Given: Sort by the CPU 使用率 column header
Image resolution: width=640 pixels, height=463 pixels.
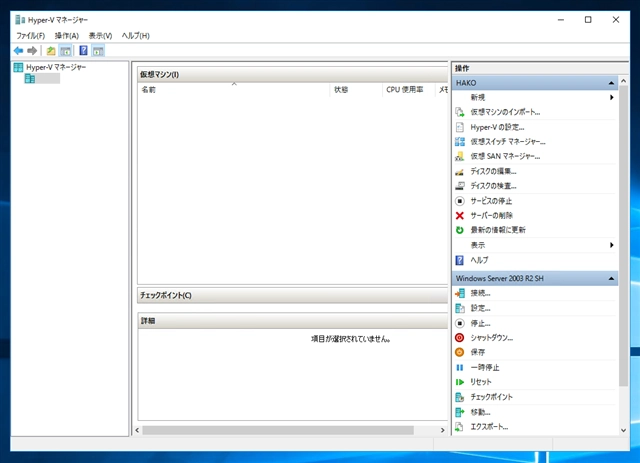Looking at the screenshot, I should click(409, 90).
